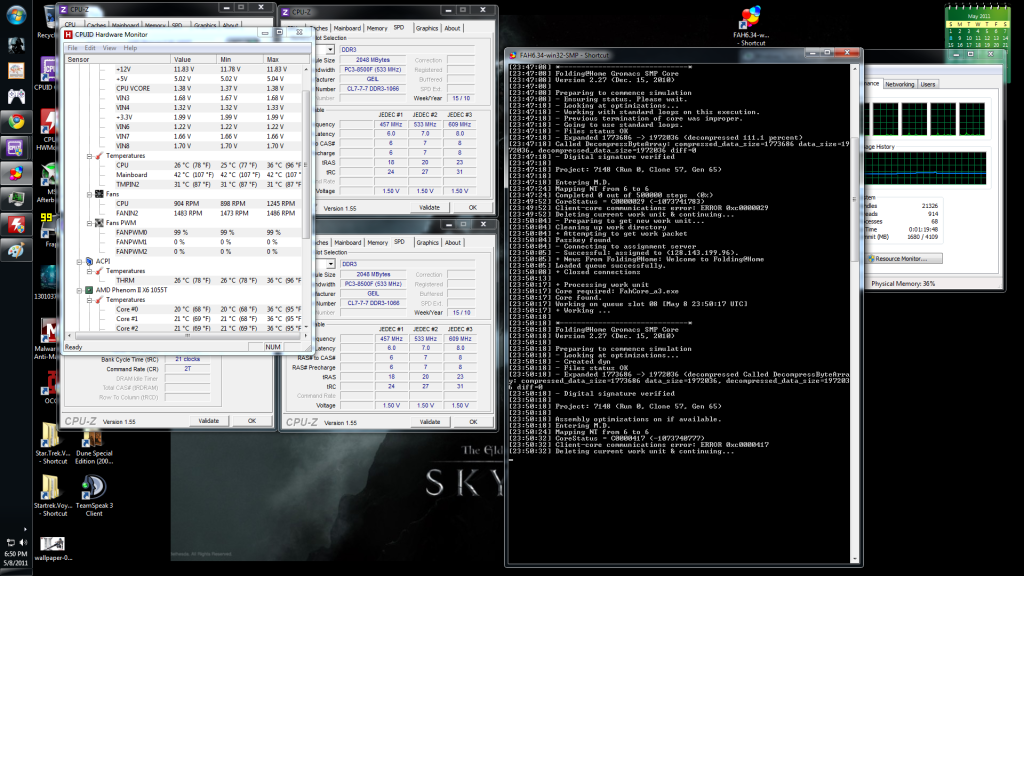Click the purple CPU-Z taskbar button
Viewport: 1024px width, 768px height.
(x=16, y=148)
